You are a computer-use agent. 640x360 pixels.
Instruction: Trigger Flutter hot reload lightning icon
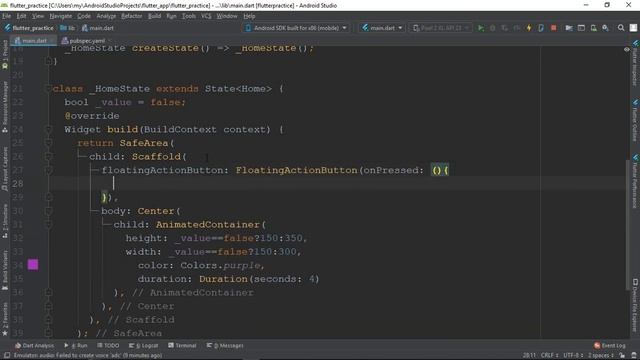(x=529, y=28)
